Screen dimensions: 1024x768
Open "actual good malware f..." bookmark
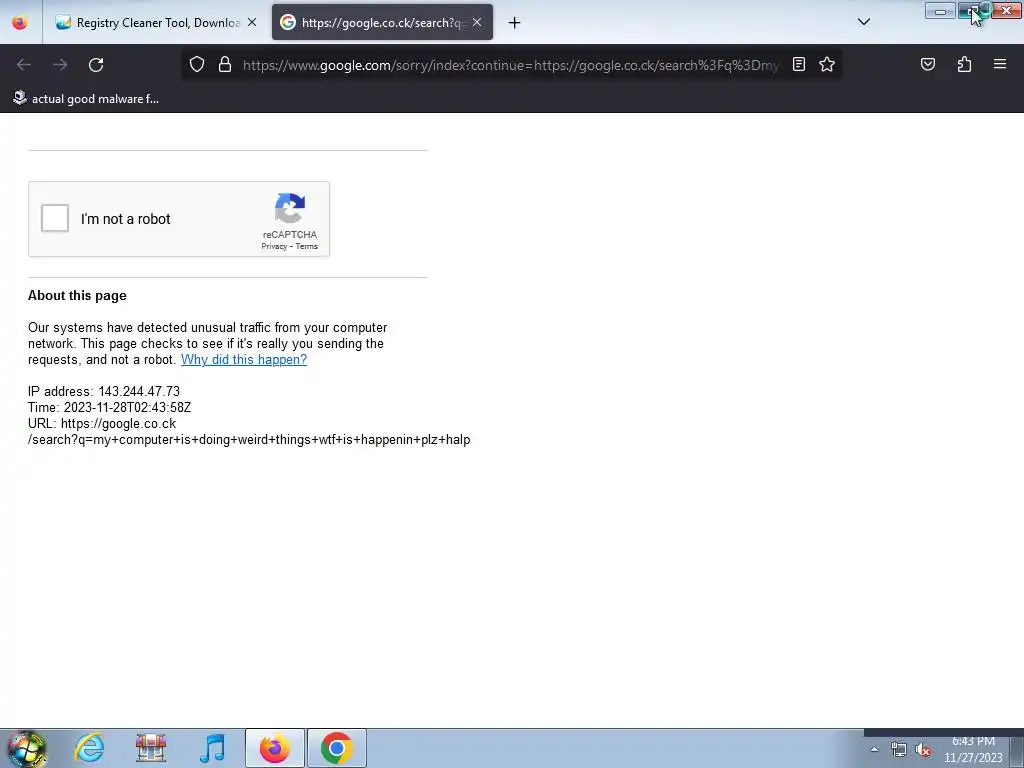click(86, 99)
